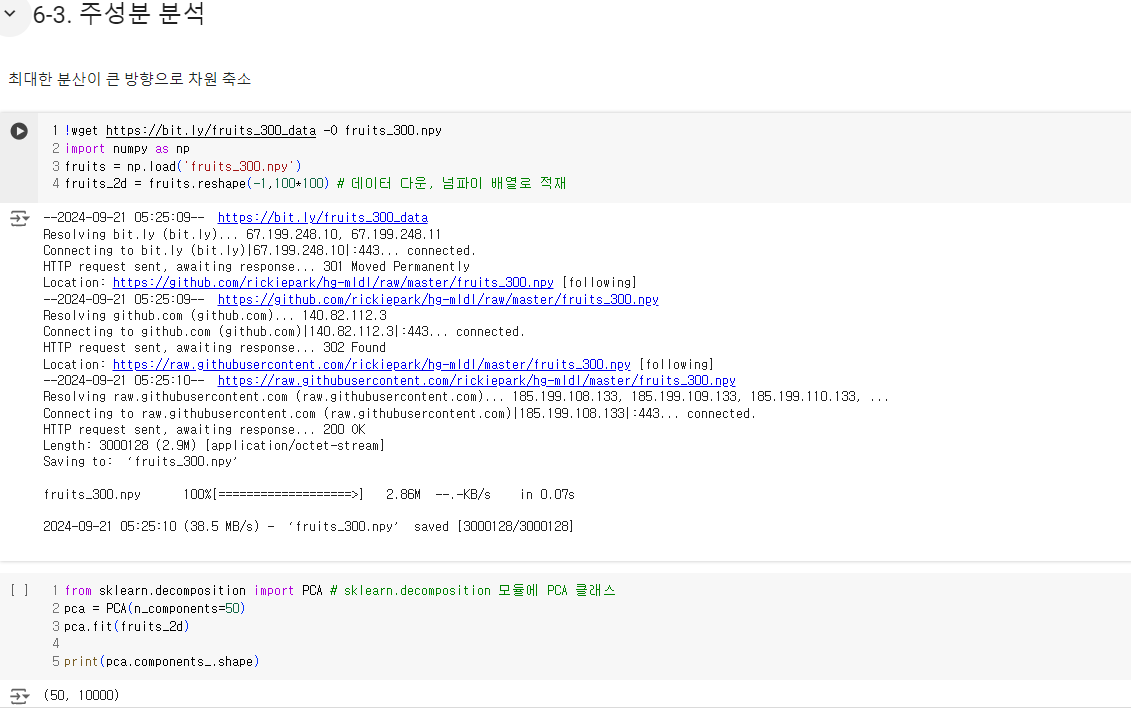Click the pca.fit(fruits_2d) line
The image size is (1131, 713).
[x=126, y=626]
